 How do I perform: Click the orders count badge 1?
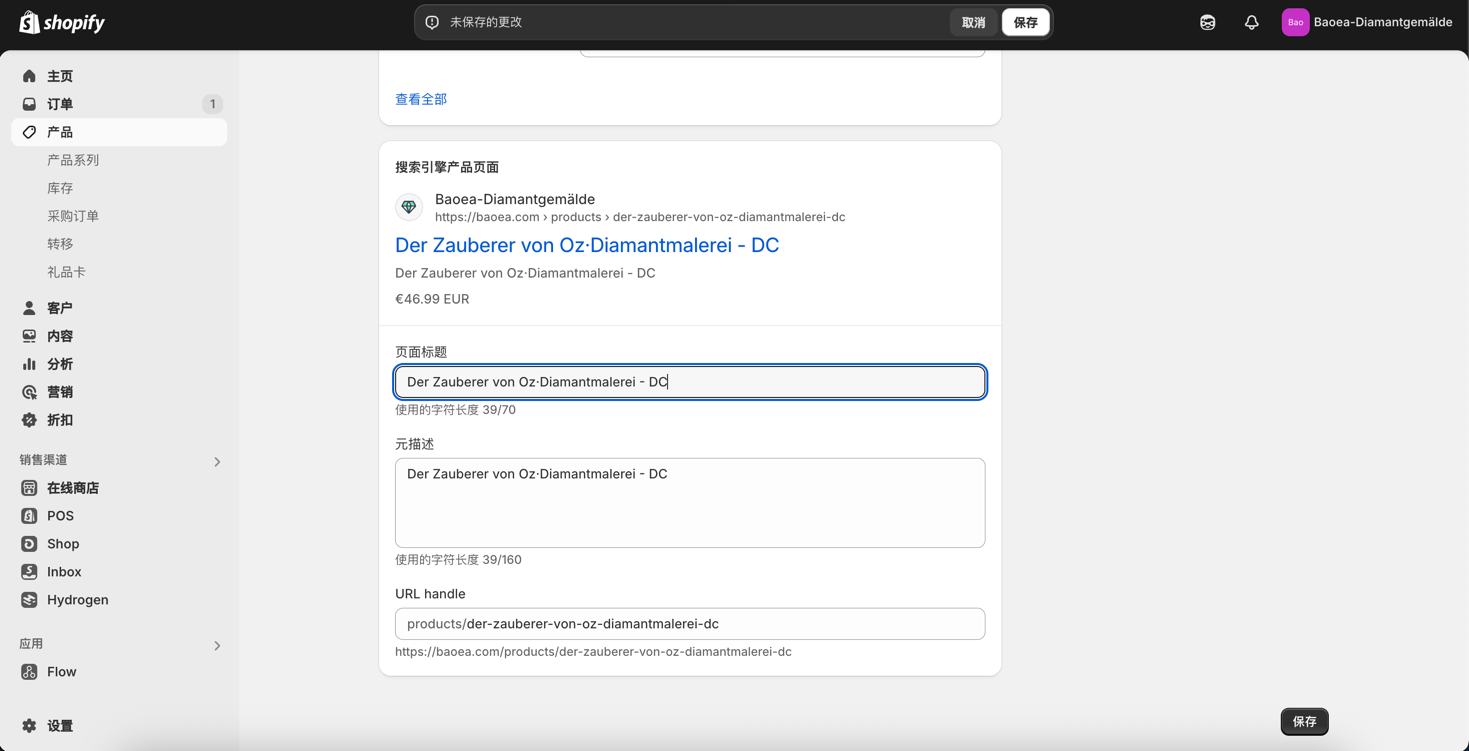click(212, 104)
